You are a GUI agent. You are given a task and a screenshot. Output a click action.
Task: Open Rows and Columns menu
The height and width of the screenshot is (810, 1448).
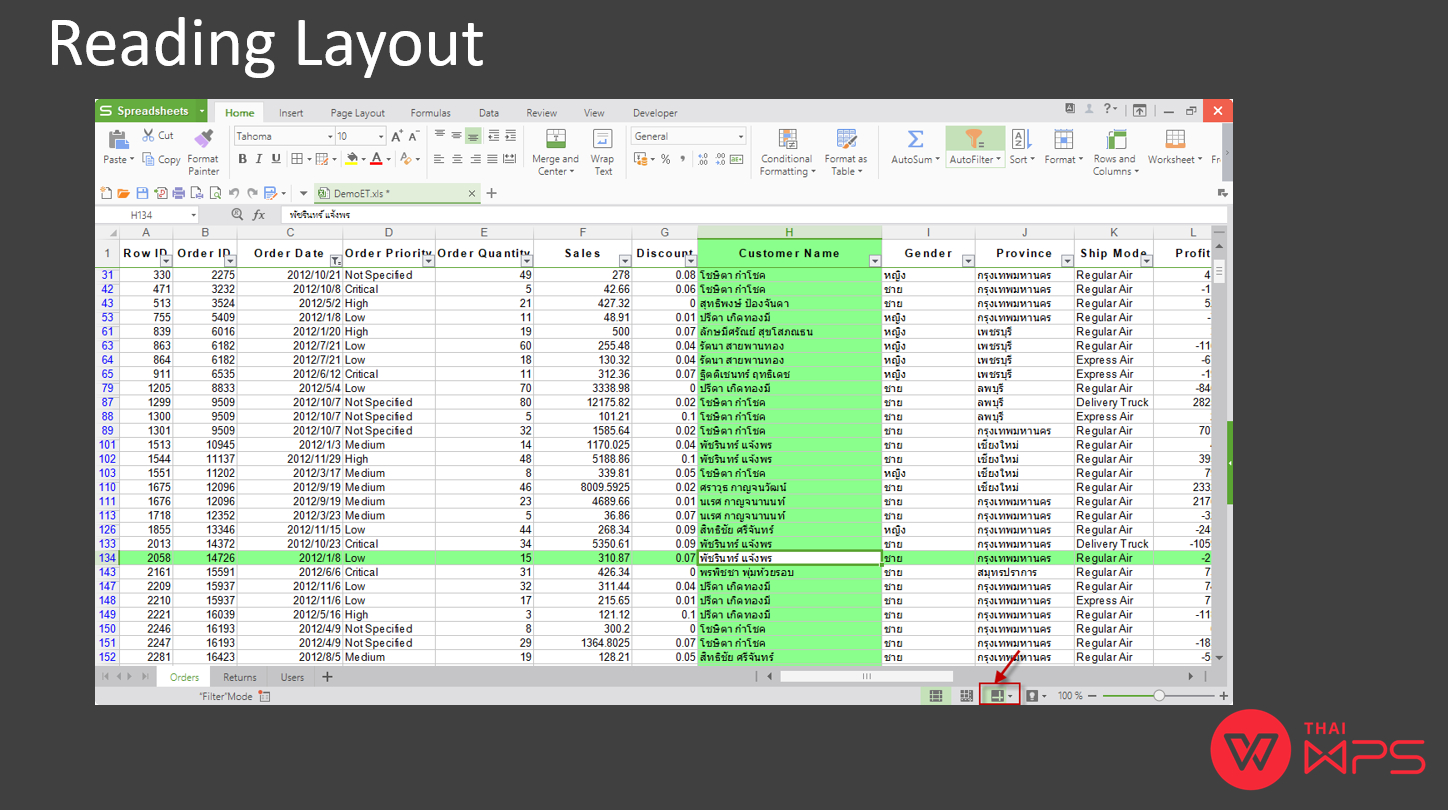(1114, 152)
